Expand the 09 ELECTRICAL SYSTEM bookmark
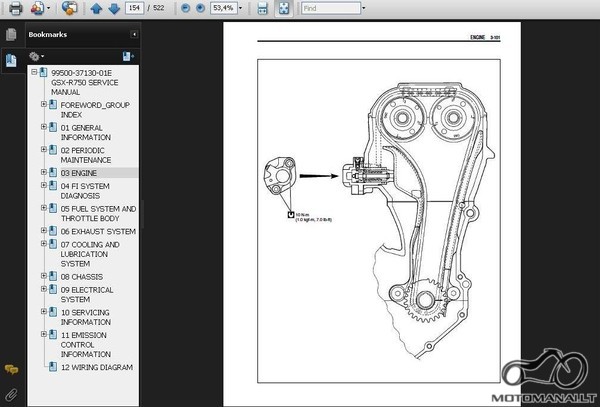 (x=44, y=289)
